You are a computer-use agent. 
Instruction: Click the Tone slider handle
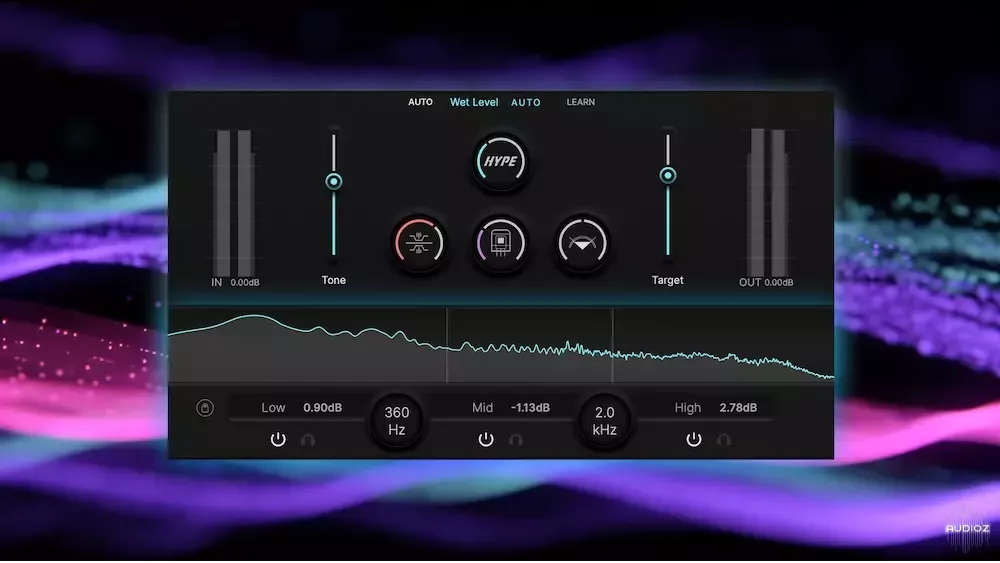coord(334,182)
